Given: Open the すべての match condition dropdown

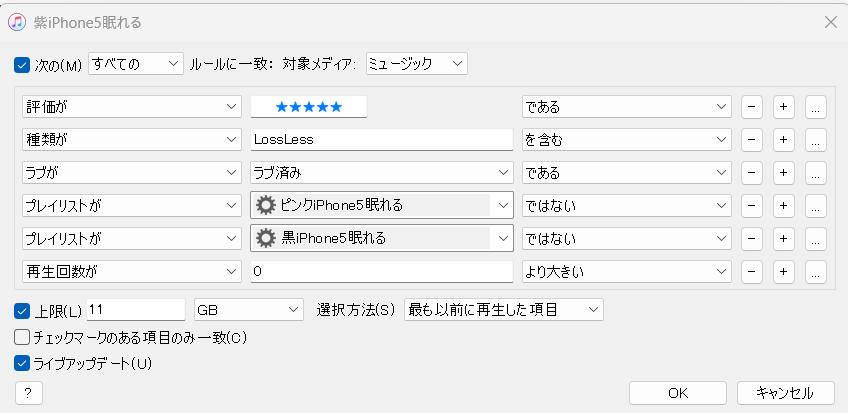Looking at the screenshot, I should tap(136, 64).
